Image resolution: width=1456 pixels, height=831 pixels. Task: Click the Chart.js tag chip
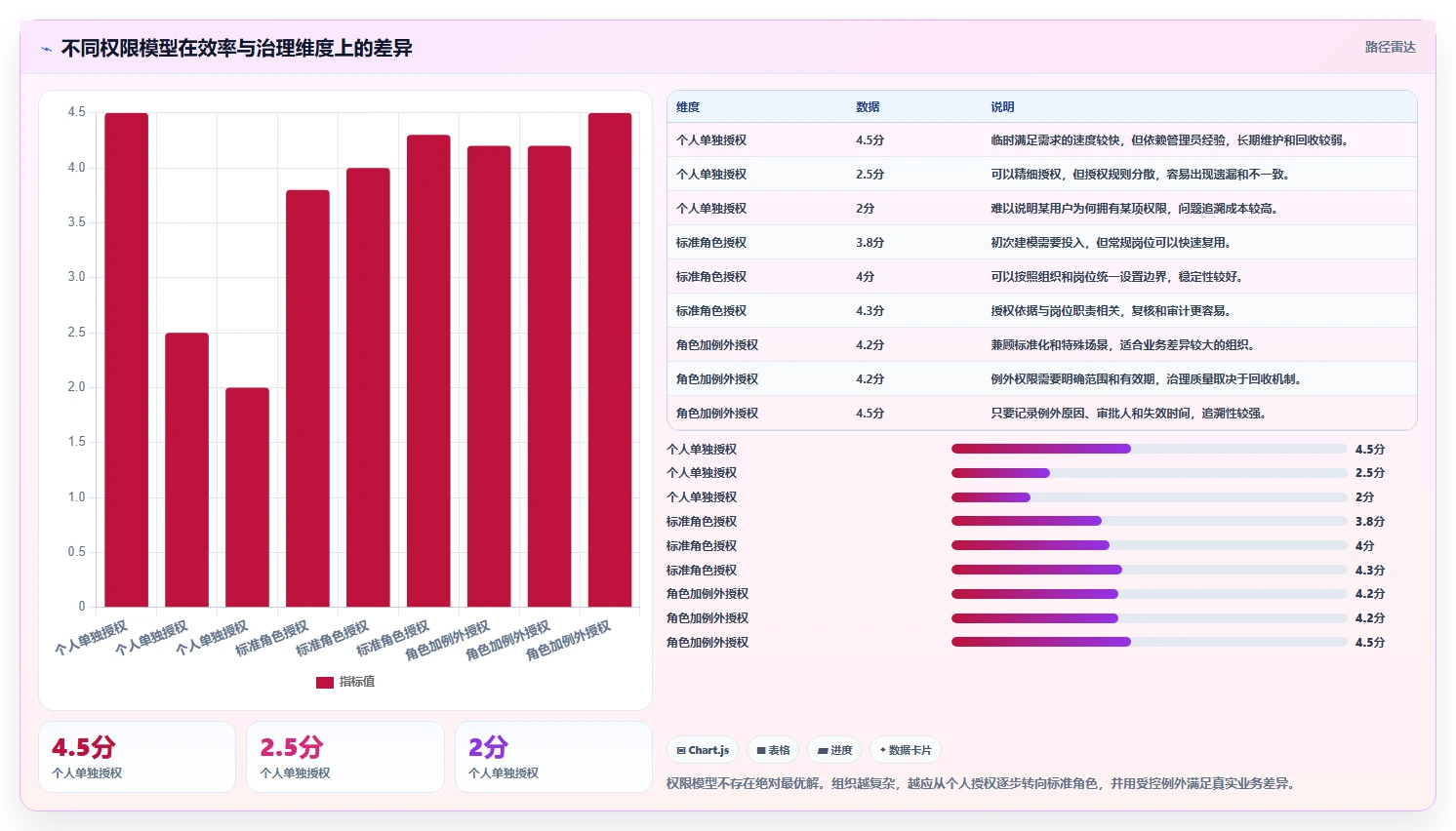point(703,750)
